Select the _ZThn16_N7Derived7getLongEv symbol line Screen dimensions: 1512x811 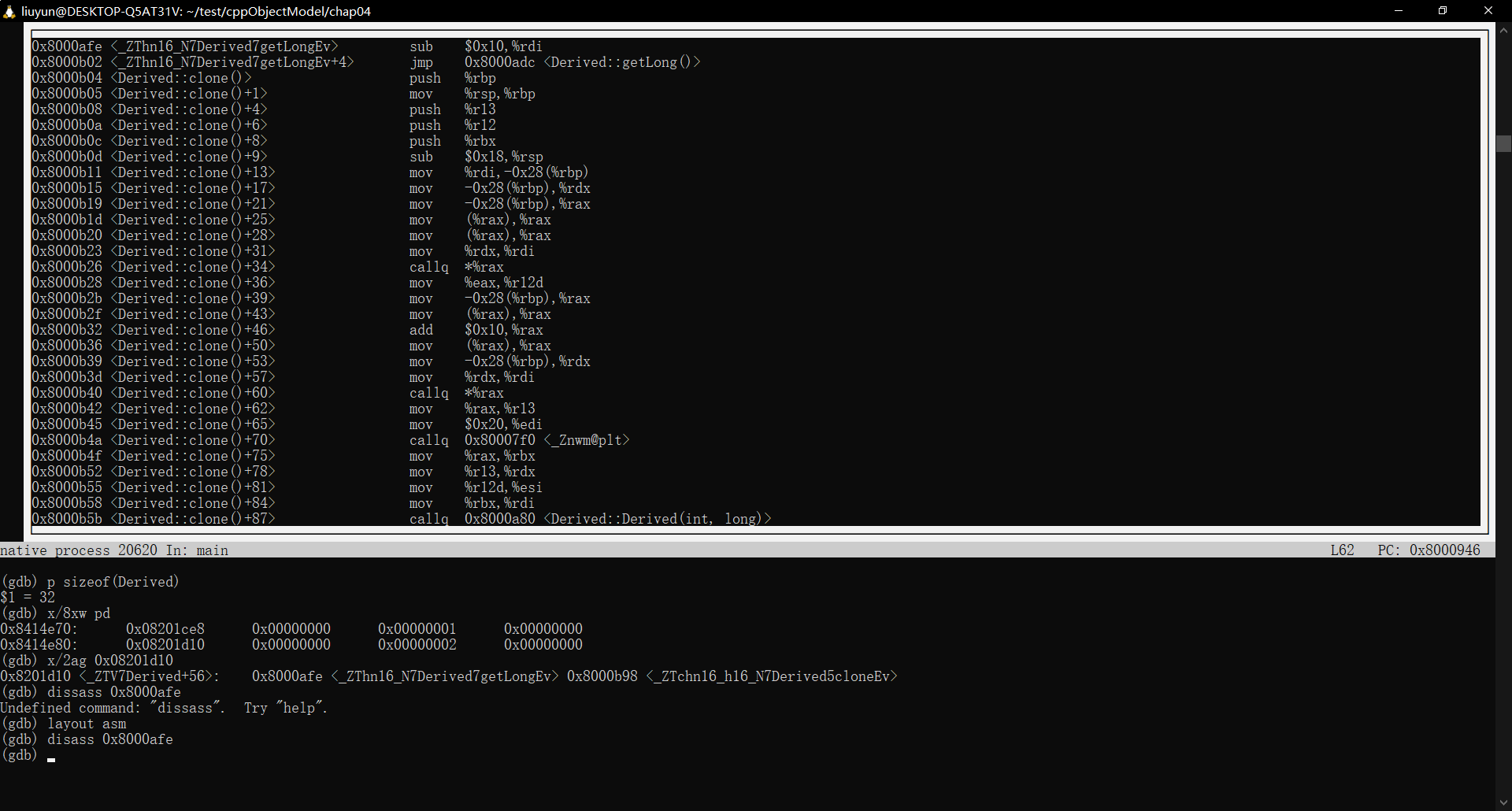pos(223,46)
